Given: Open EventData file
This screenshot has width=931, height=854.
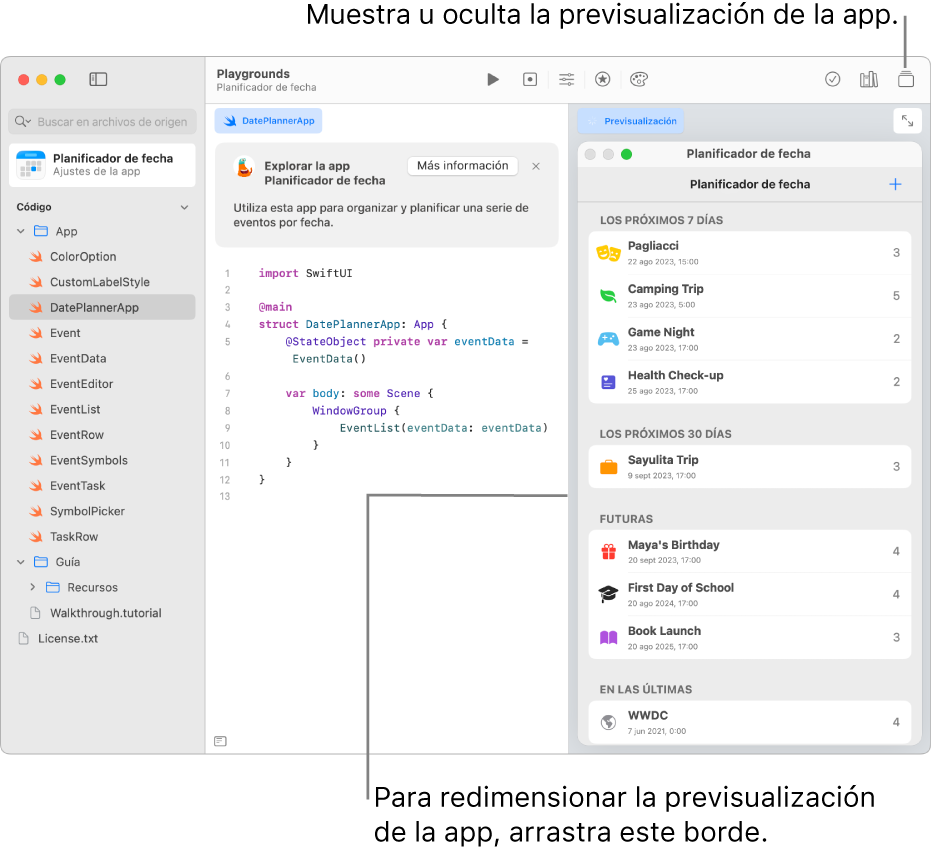Looking at the screenshot, I should 102,359.
